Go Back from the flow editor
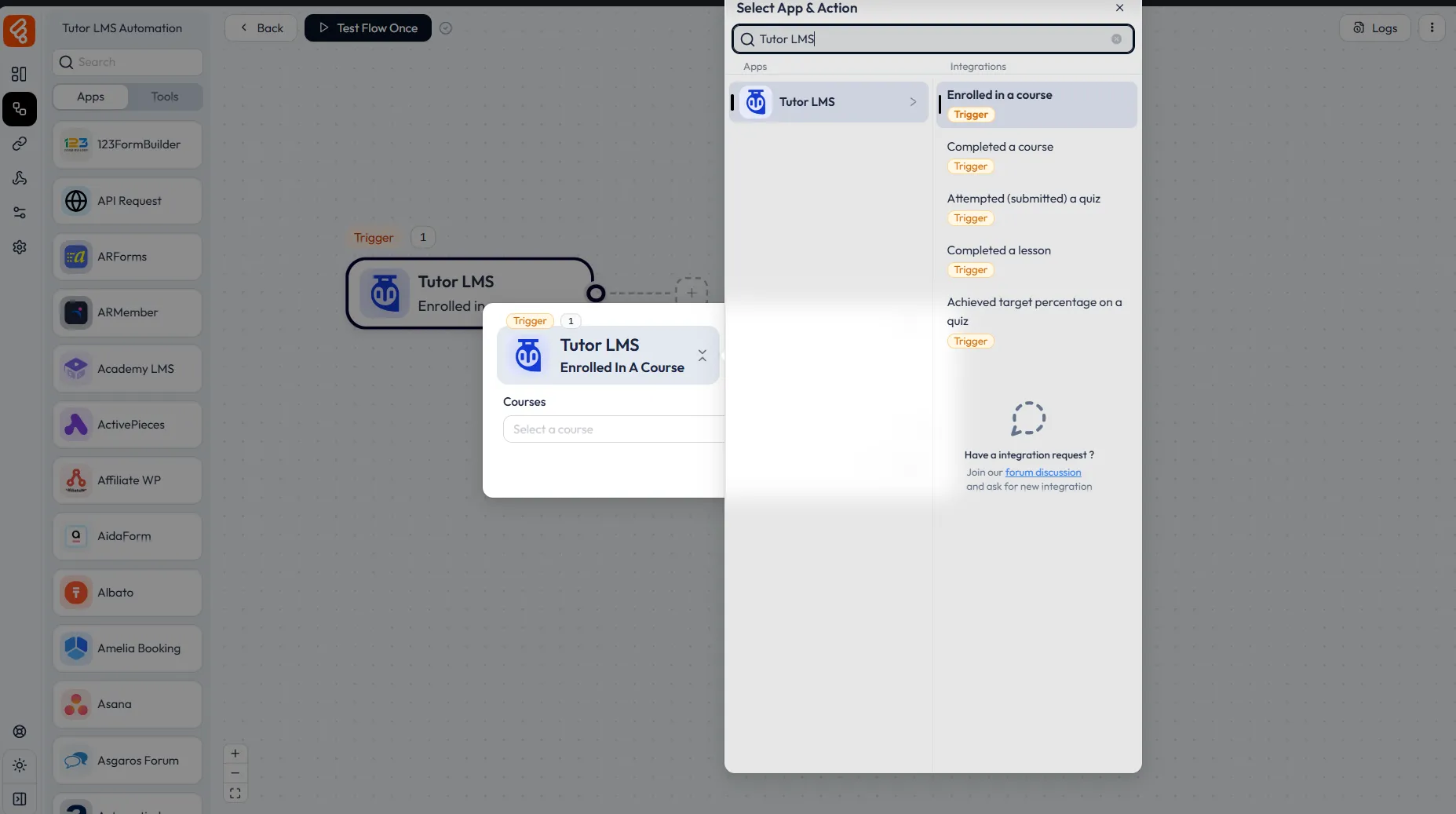 tap(261, 28)
